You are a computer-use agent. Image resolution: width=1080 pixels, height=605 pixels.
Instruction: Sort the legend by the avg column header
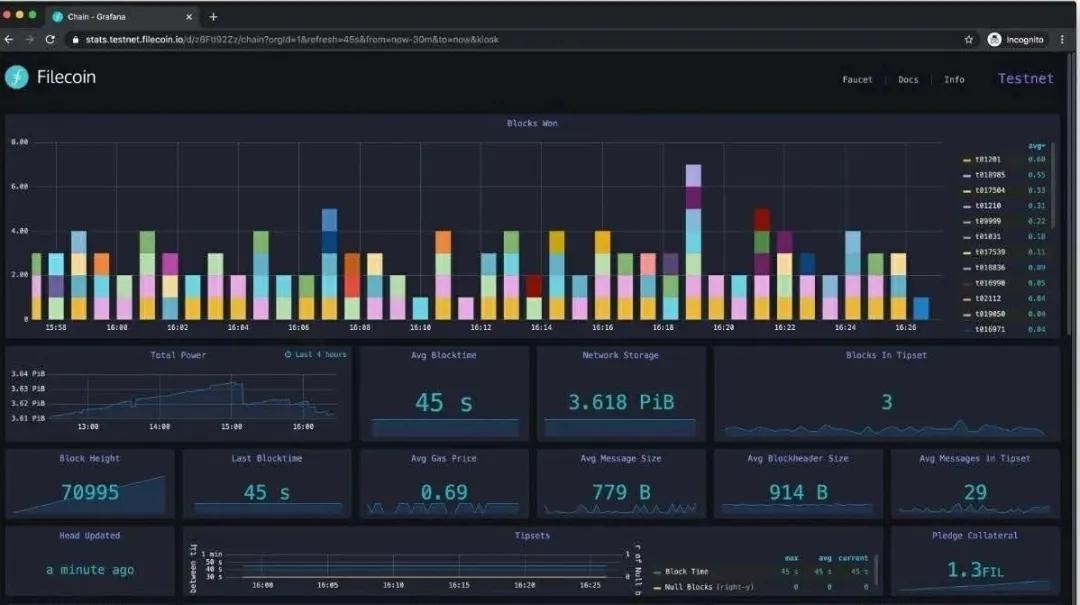click(x=1036, y=146)
